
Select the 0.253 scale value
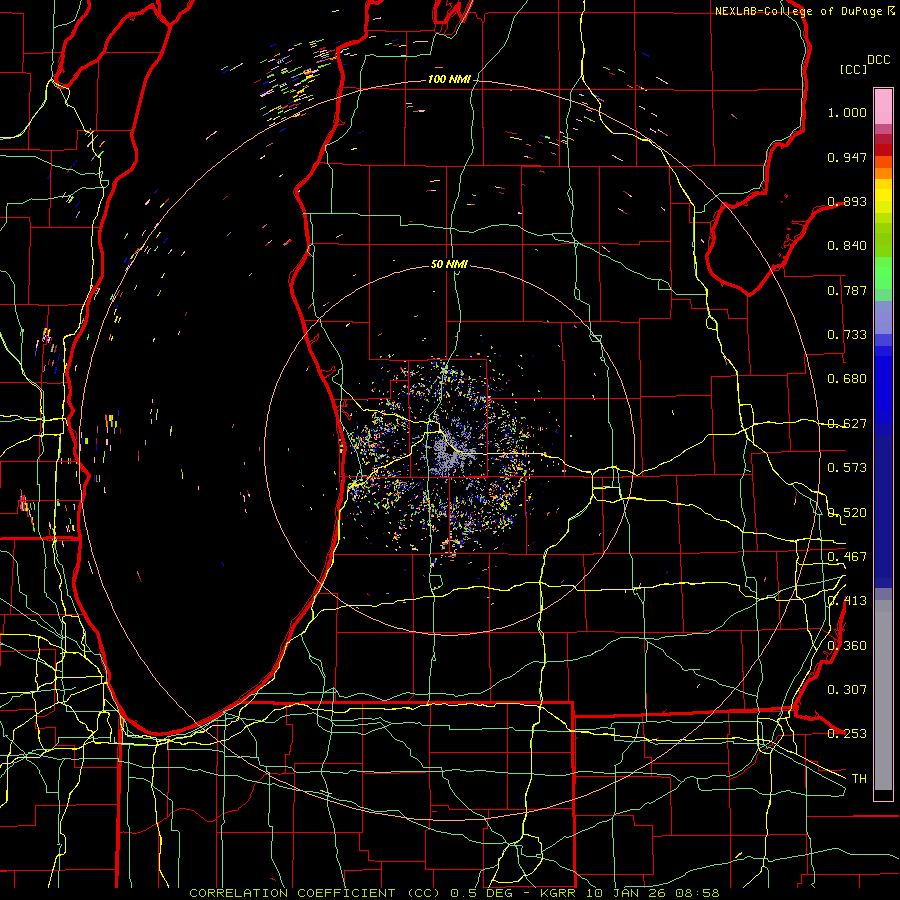pos(847,734)
